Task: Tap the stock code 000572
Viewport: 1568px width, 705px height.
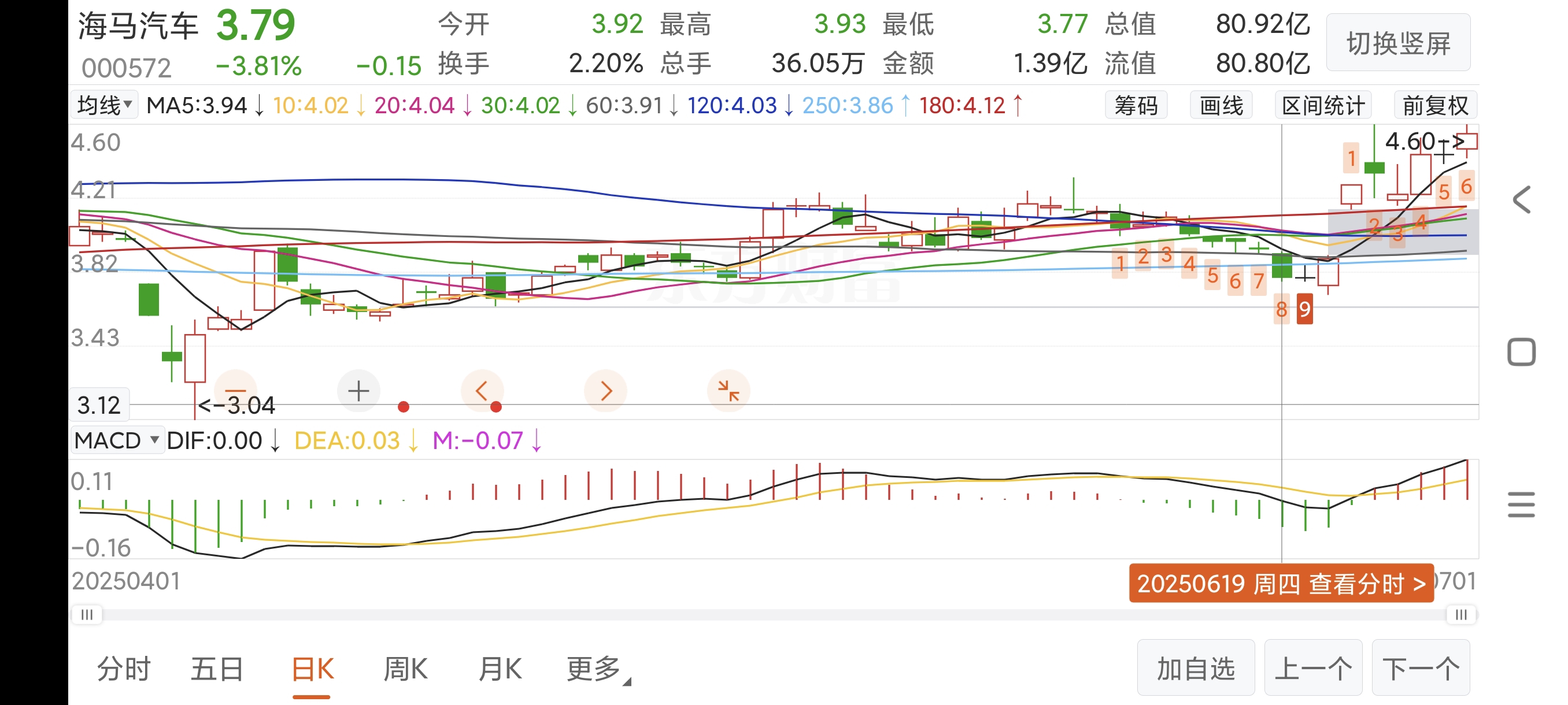Action: (x=127, y=68)
